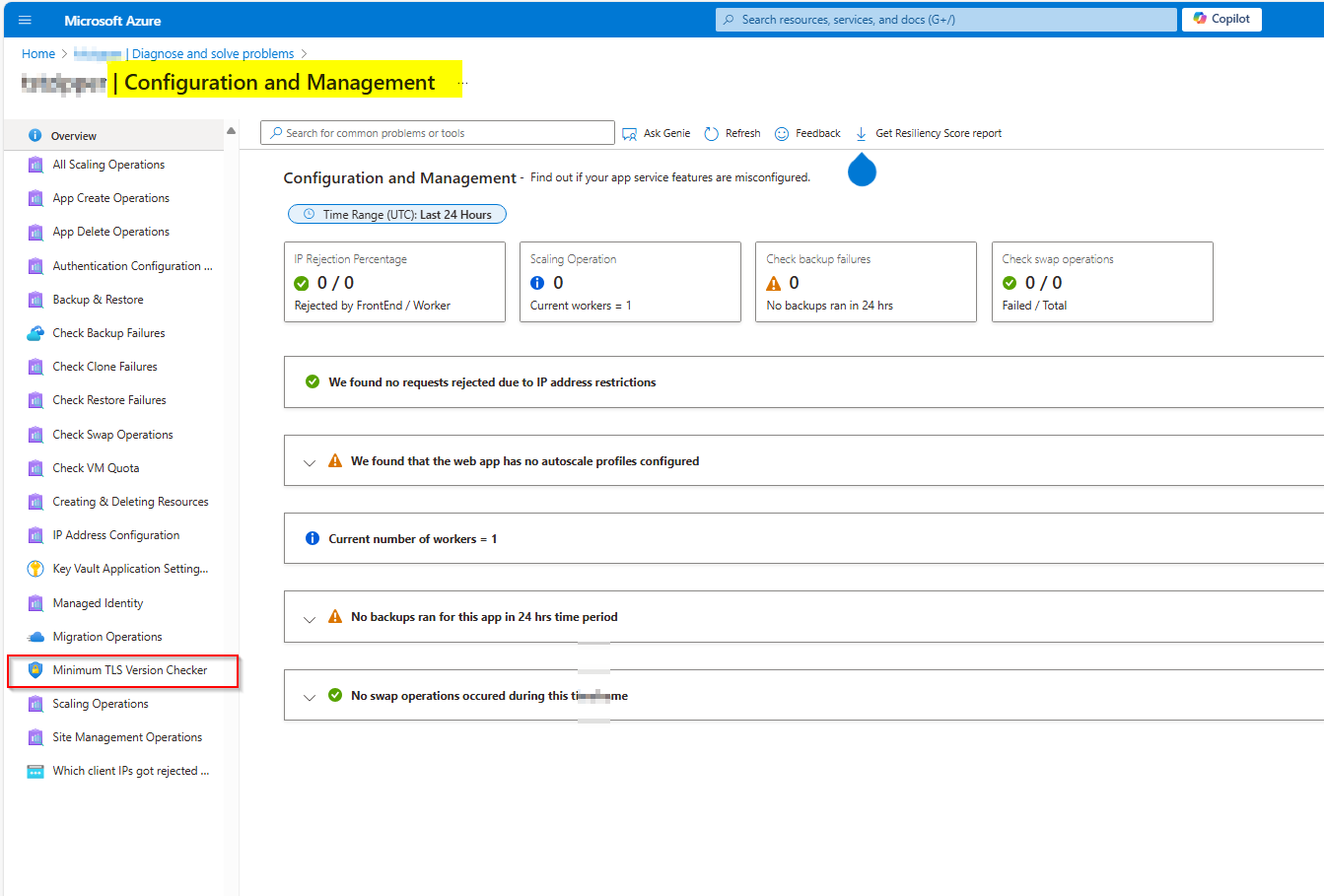Select Scaling Operations in the sidebar
1324x896 pixels.
coord(100,703)
